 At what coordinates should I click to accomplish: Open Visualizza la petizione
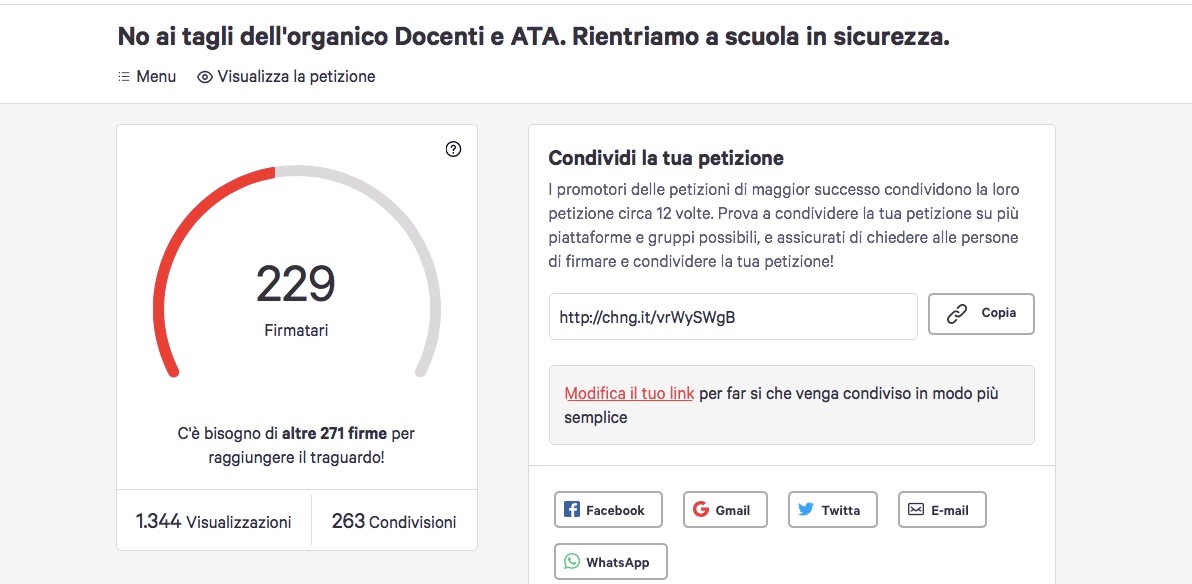pos(286,77)
